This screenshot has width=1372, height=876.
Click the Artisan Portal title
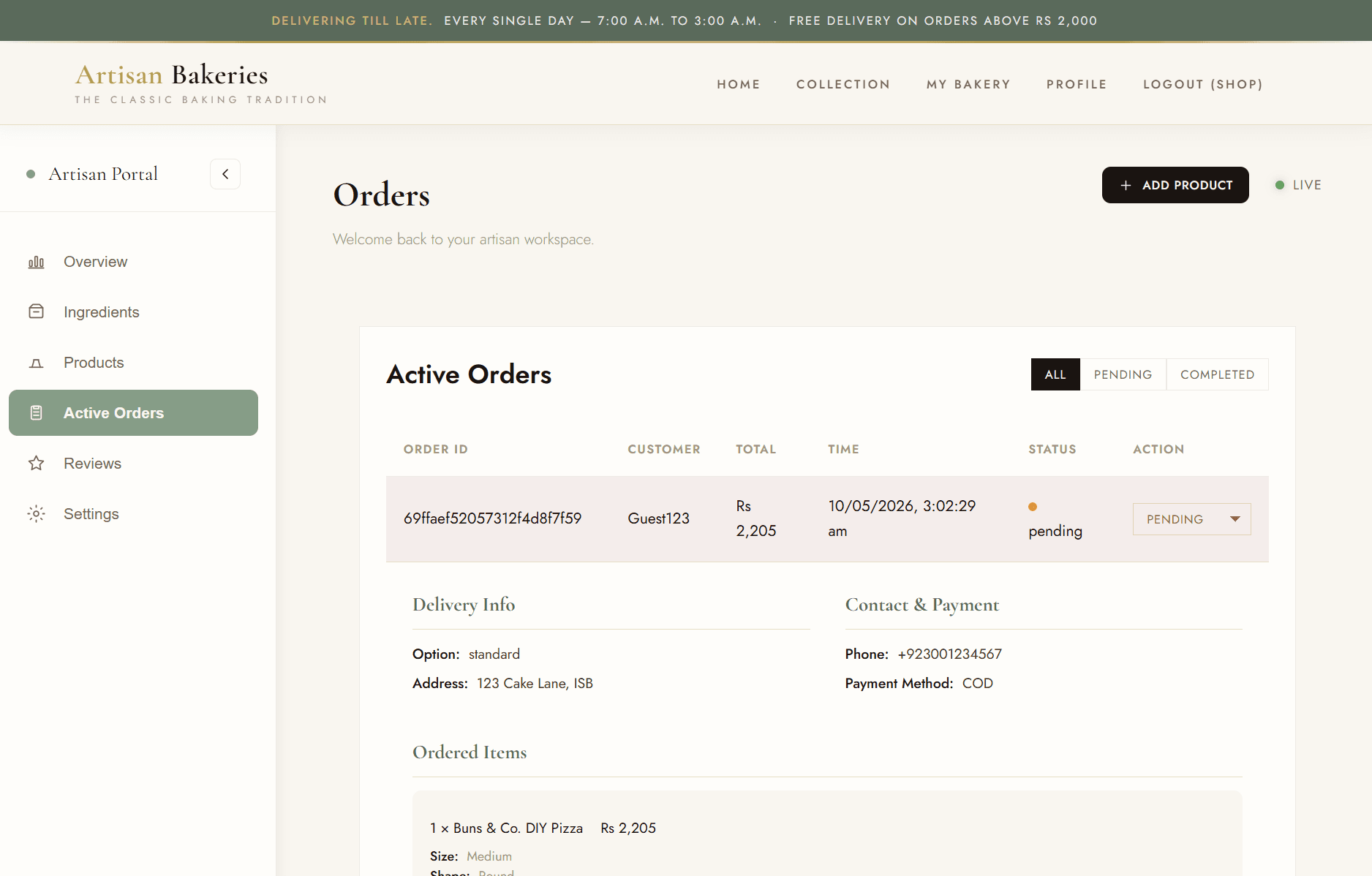[x=103, y=174]
